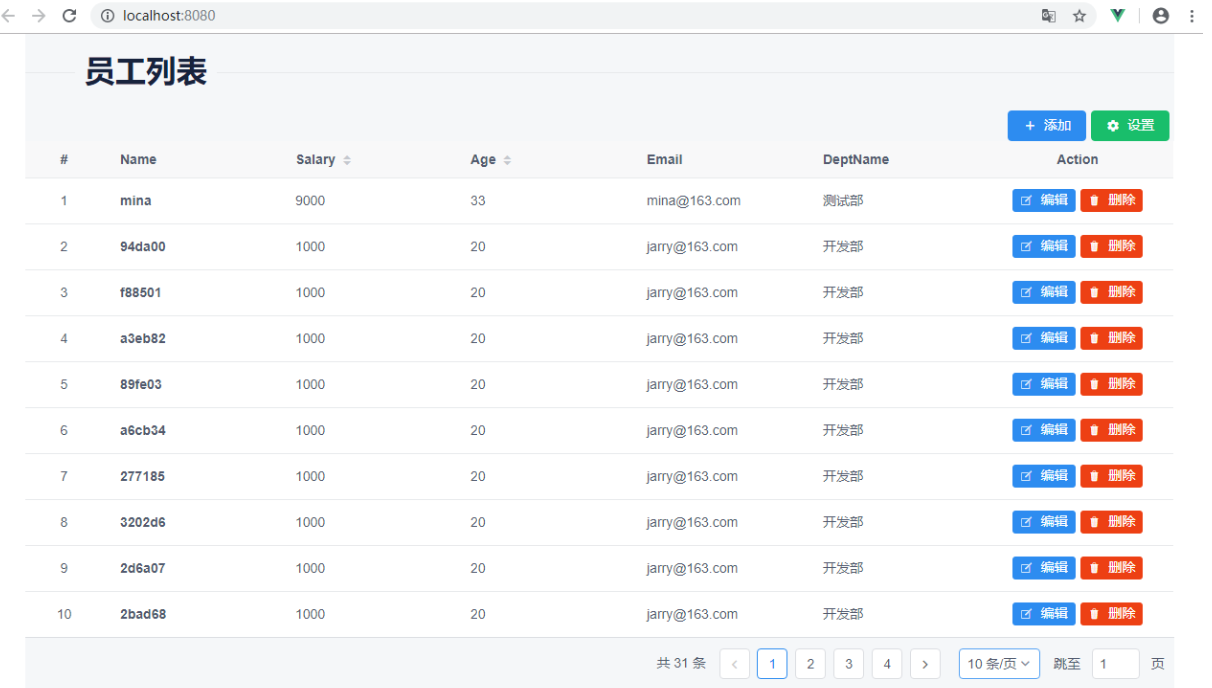Click the translate page icon

pyautogui.click(x=1048, y=16)
